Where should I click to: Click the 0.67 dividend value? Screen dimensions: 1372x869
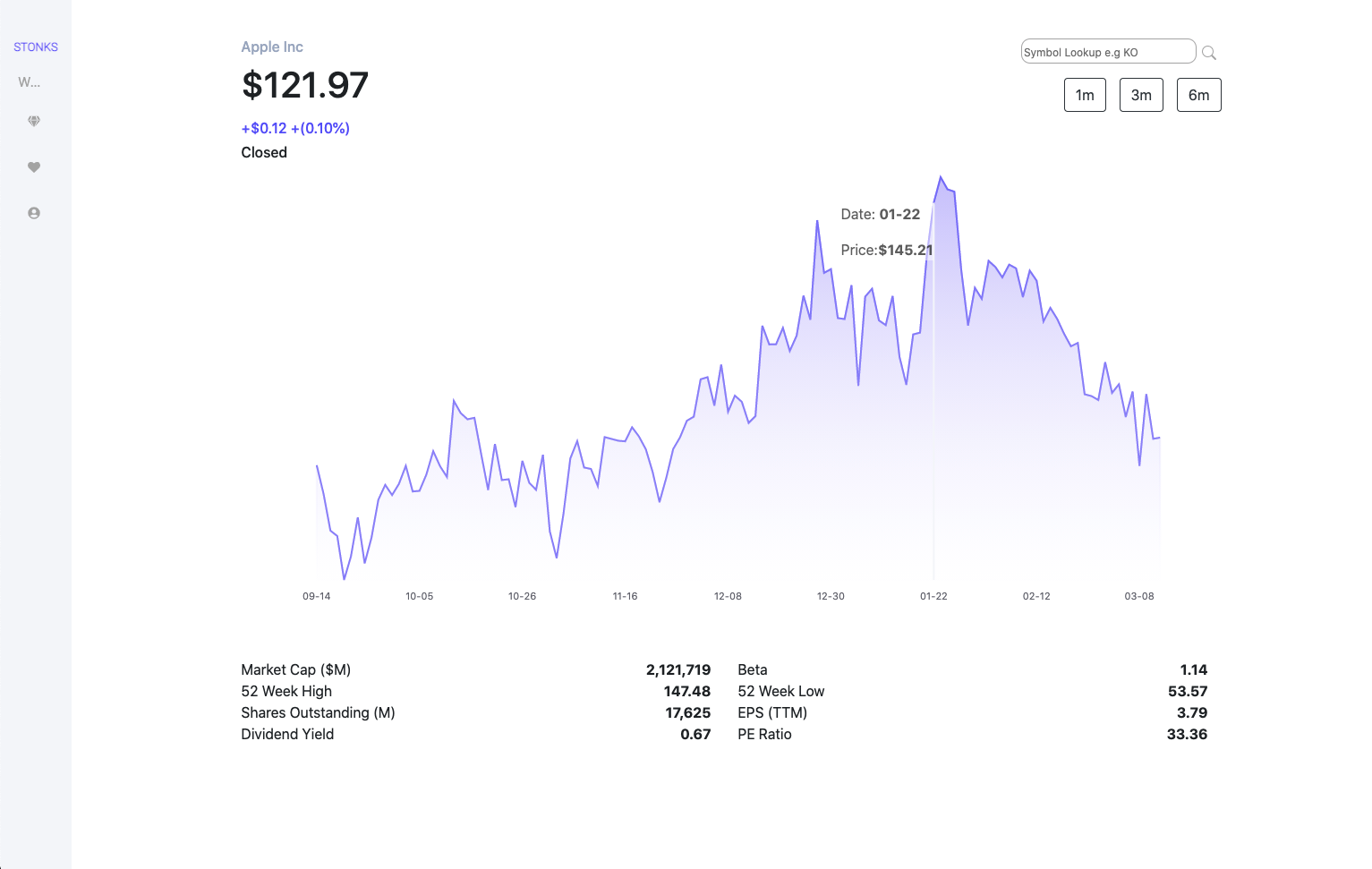695,734
